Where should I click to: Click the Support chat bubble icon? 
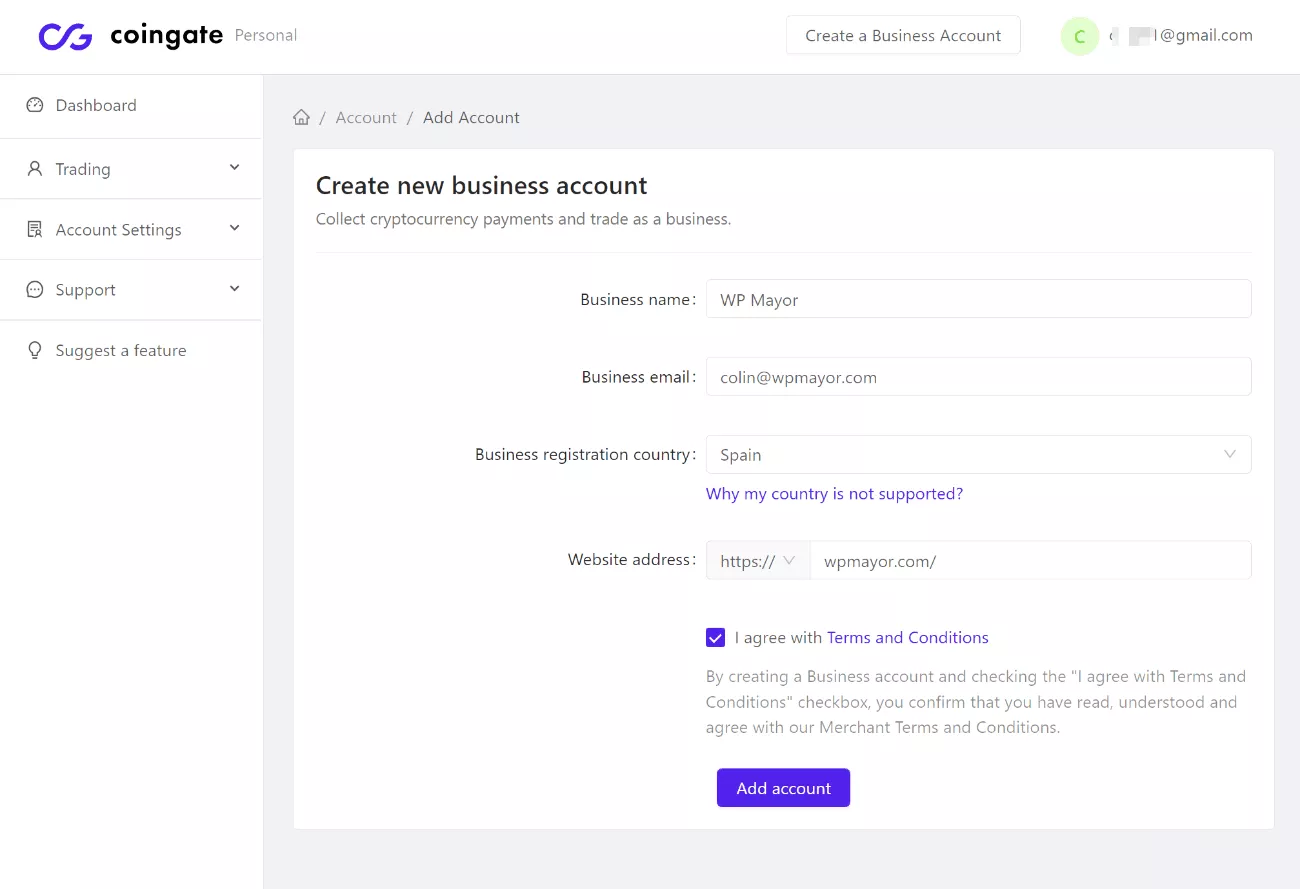[x=35, y=289]
